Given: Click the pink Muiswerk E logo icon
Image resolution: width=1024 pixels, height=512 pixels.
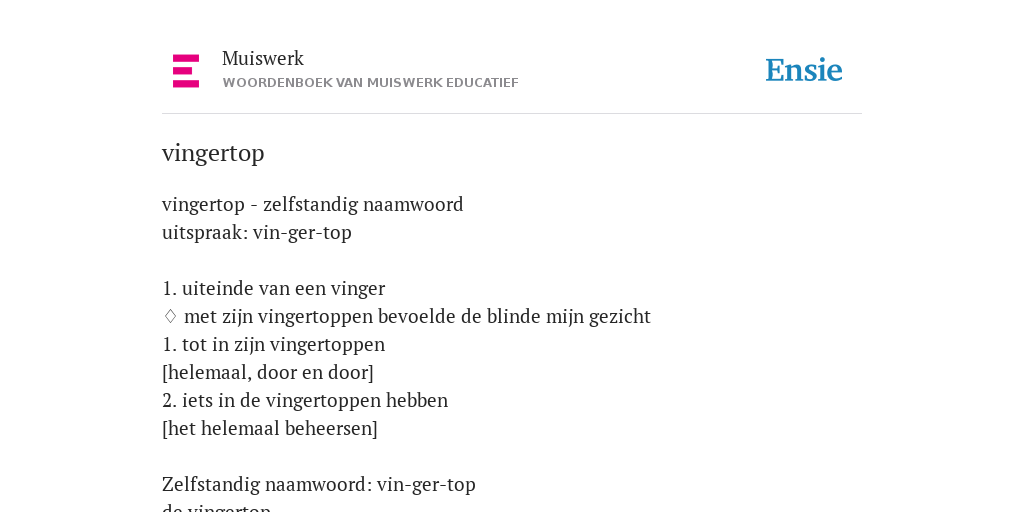Looking at the screenshot, I should tap(186, 71).
